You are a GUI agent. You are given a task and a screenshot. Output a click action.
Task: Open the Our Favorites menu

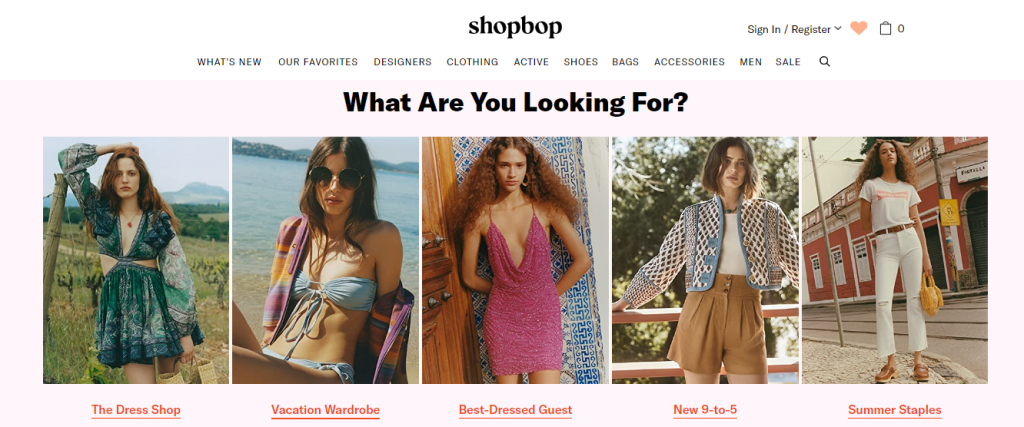pos(318,62)
